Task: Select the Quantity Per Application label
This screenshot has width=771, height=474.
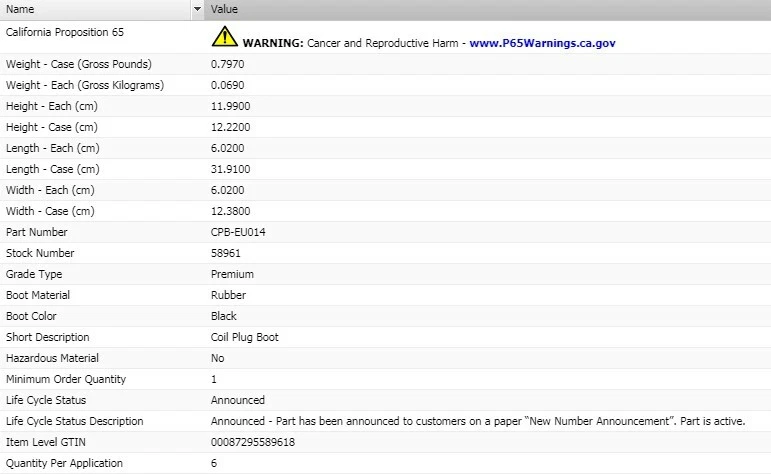Action: (x=64, y=464)
